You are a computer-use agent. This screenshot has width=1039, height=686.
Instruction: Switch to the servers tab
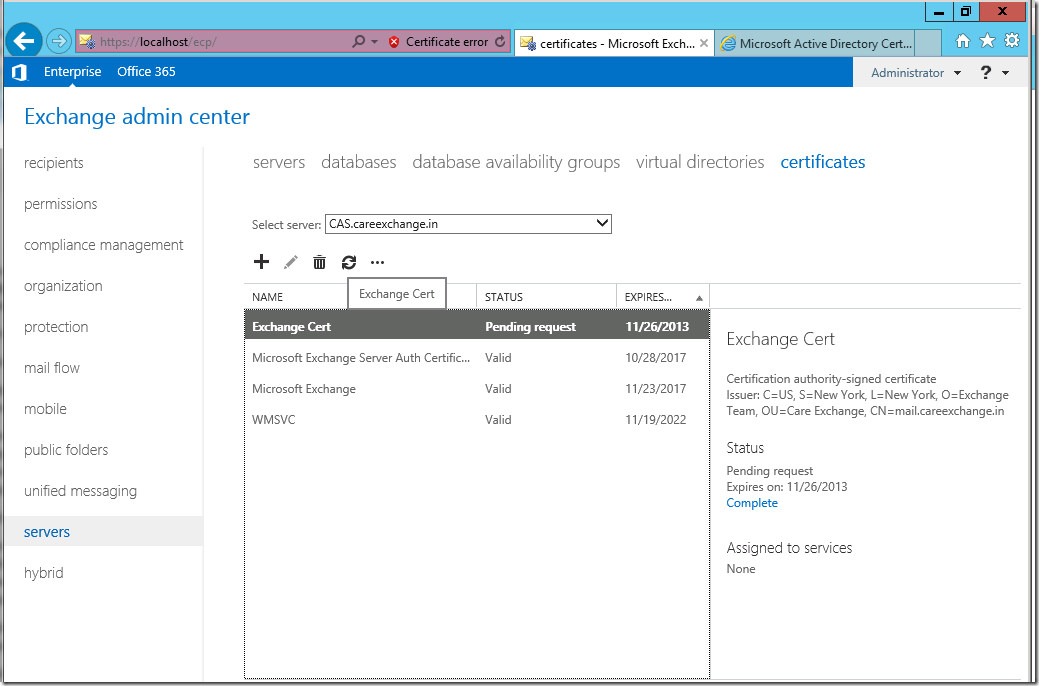click(x=279, y=162)
